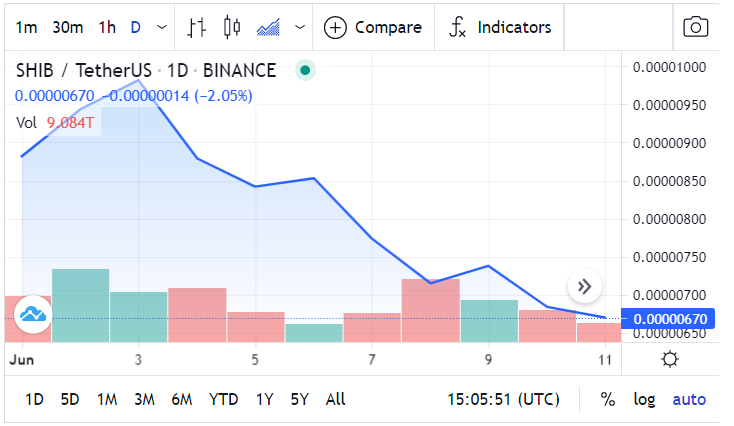Open the Indicators button
Viewport: 734px width, 426px height.
tap(500, 27)
